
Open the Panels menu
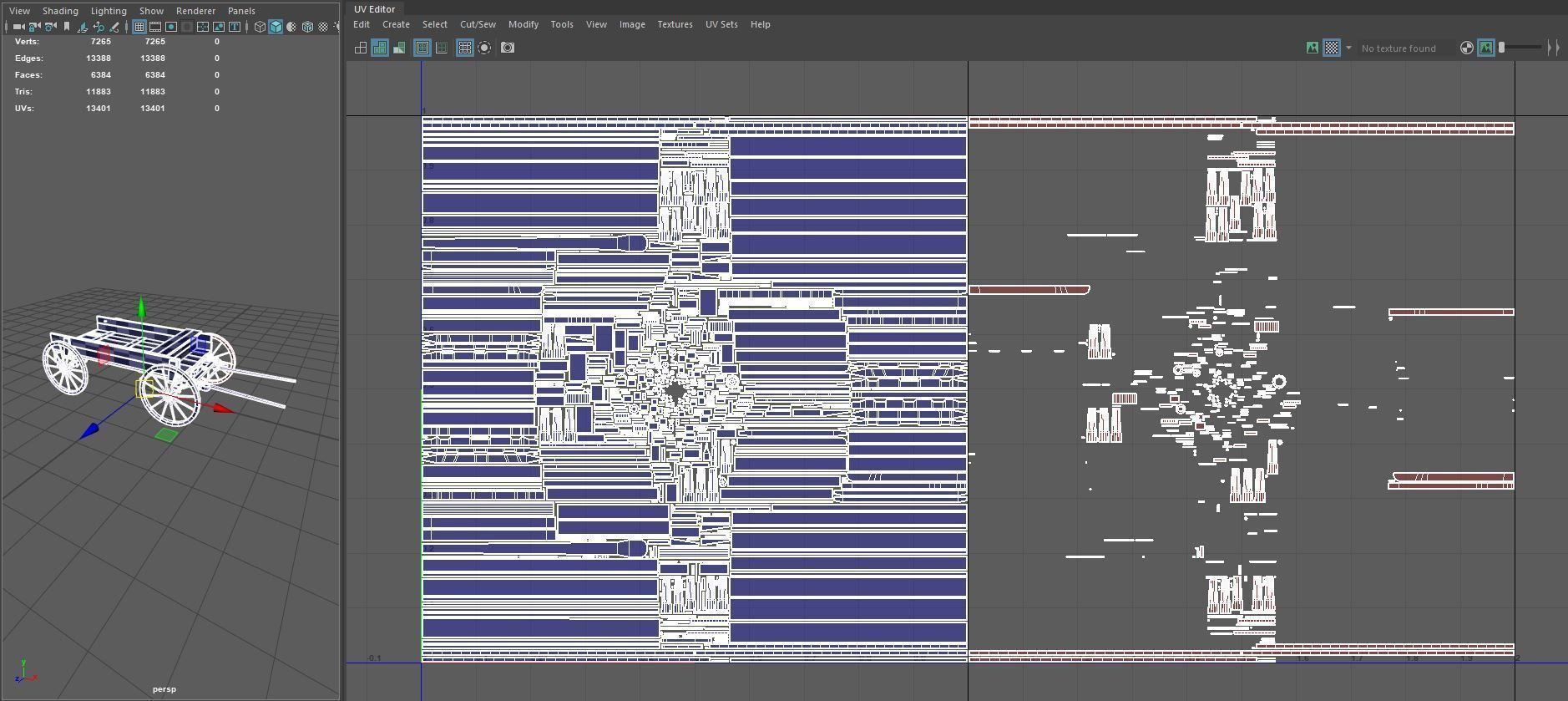coord(241,11)
